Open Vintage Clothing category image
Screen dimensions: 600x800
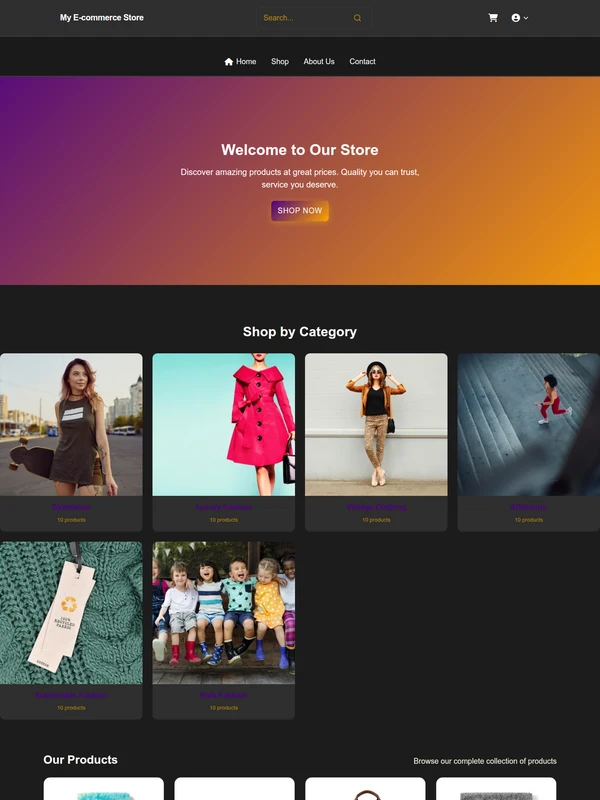tap(376, 424)
